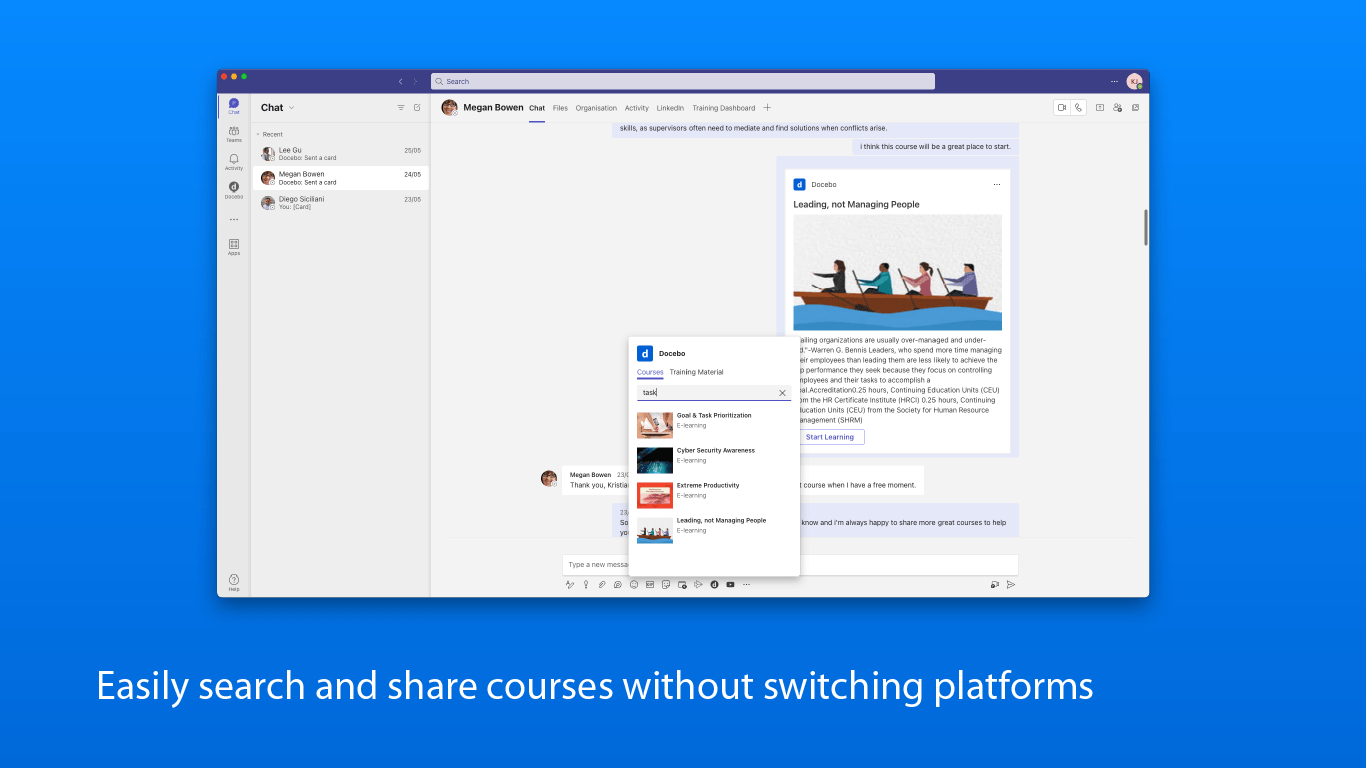Screen dimensions: 1366x768
Task: Open Settings and more in title bar
Action: click(1114, 81)
